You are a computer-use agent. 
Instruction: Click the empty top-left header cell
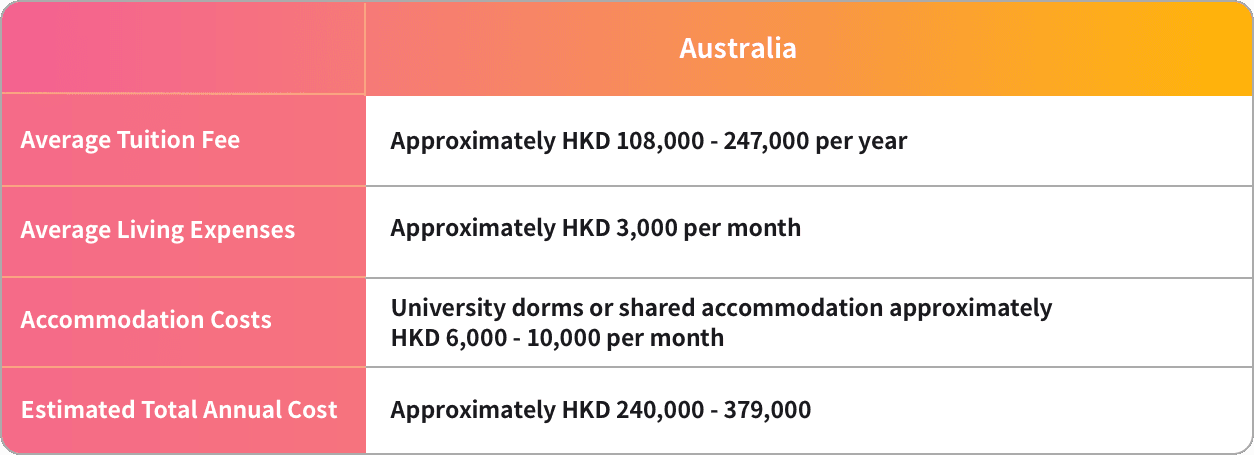click(x=184, y=48)
